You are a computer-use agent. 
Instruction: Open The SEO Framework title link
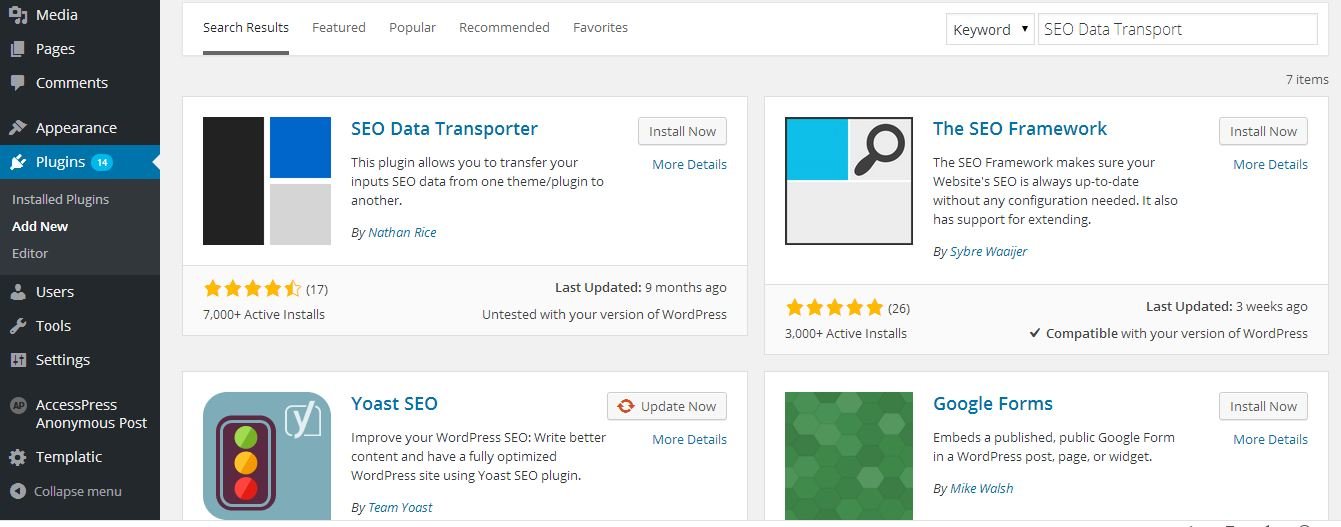coord(1020,128)
